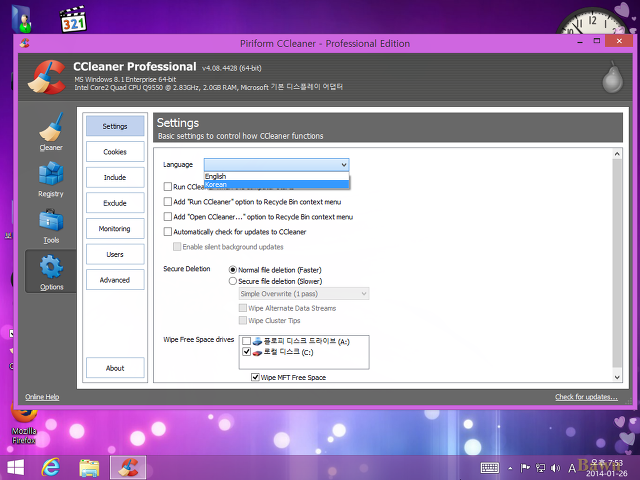Toggle Enable silent background updates checkbox
The height and width of the screenshot is (480, 640).
177,247
